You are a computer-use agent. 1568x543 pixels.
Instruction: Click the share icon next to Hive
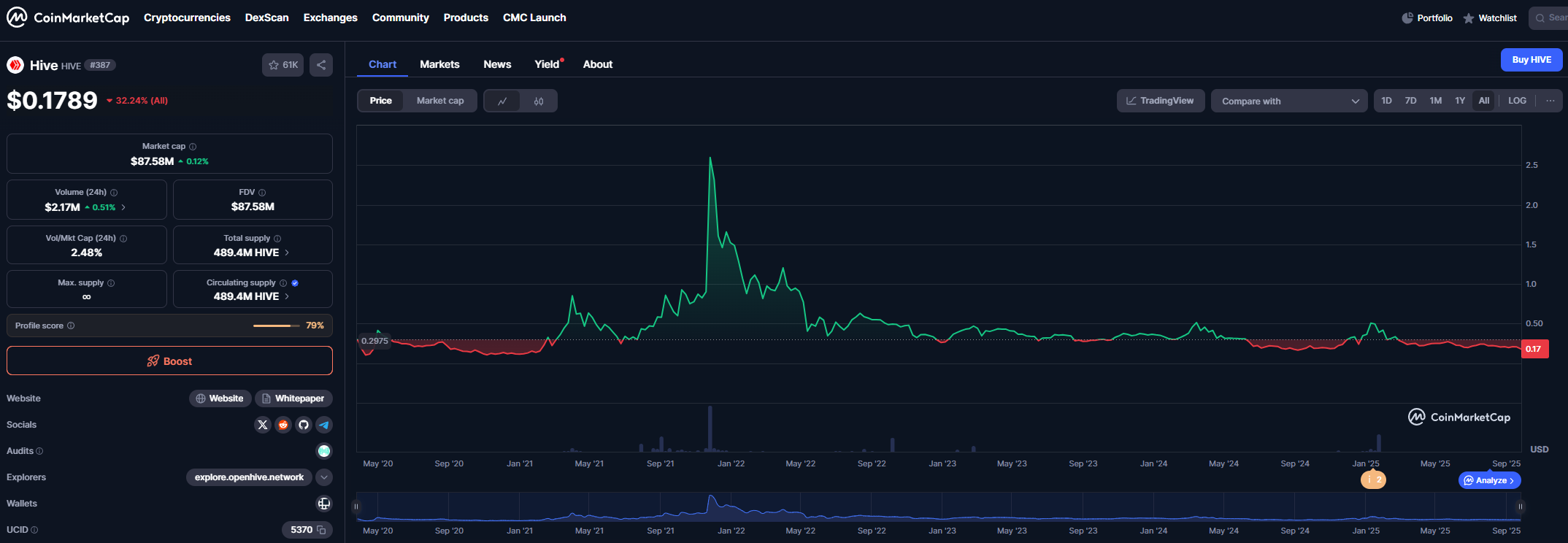321,65
